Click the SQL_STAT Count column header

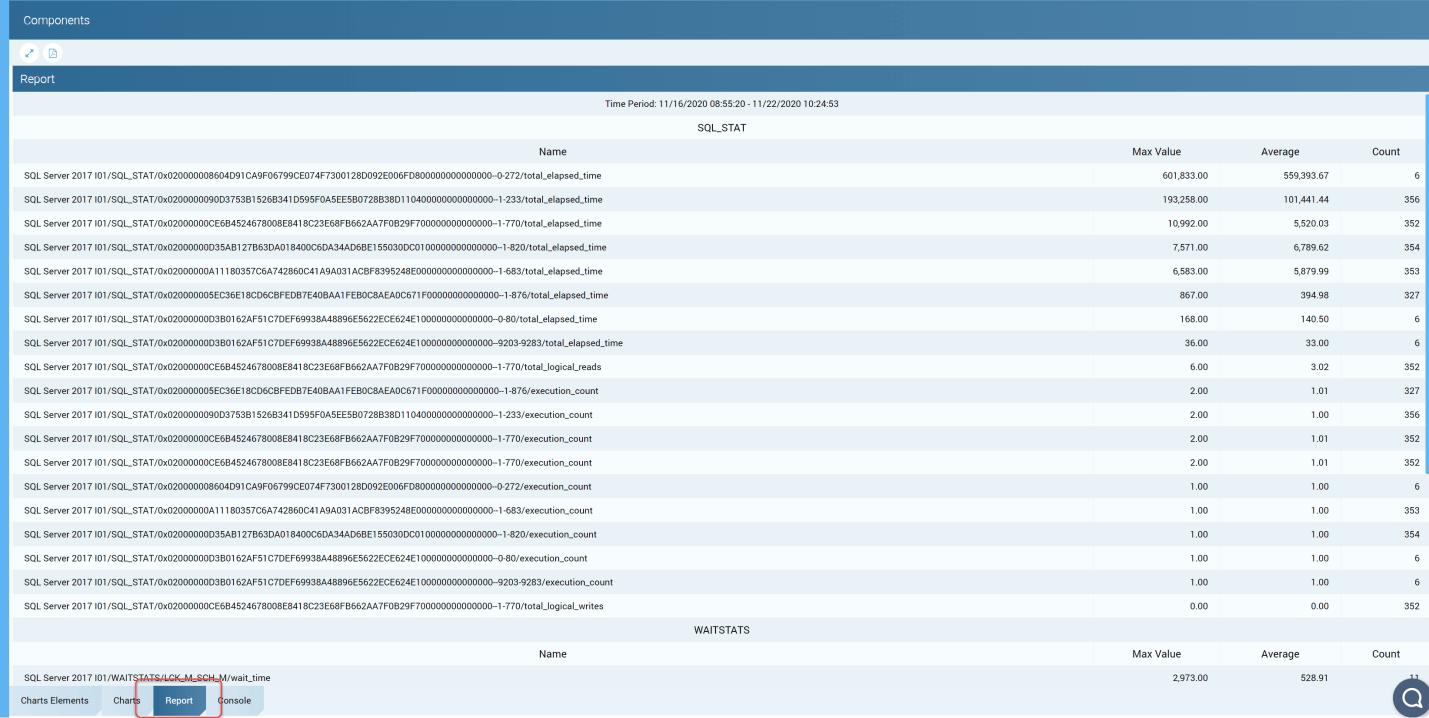point(1385,152)
